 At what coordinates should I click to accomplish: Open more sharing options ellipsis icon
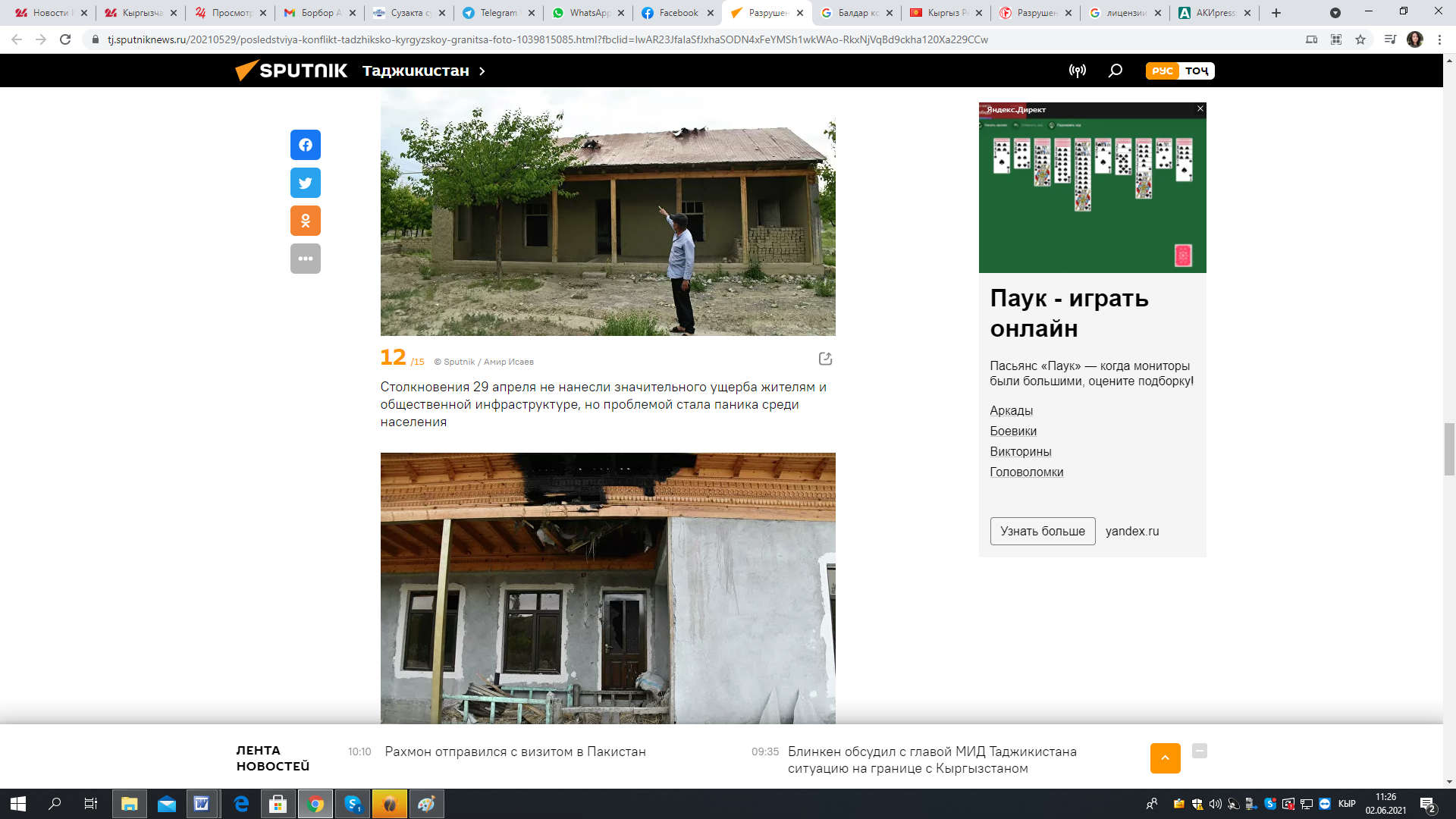305,259
